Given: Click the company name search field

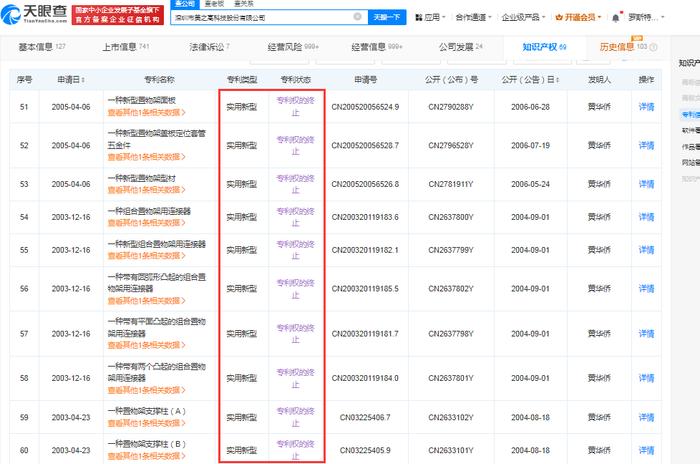Looking at the screenshot, I should click(263, 17).
